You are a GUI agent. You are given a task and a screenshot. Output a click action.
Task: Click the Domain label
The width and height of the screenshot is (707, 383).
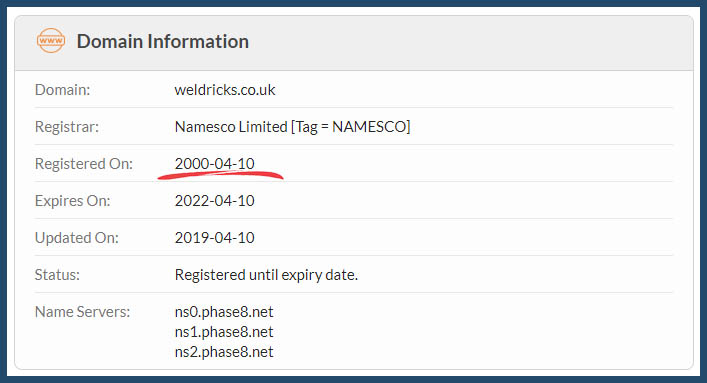pos(63,90)
